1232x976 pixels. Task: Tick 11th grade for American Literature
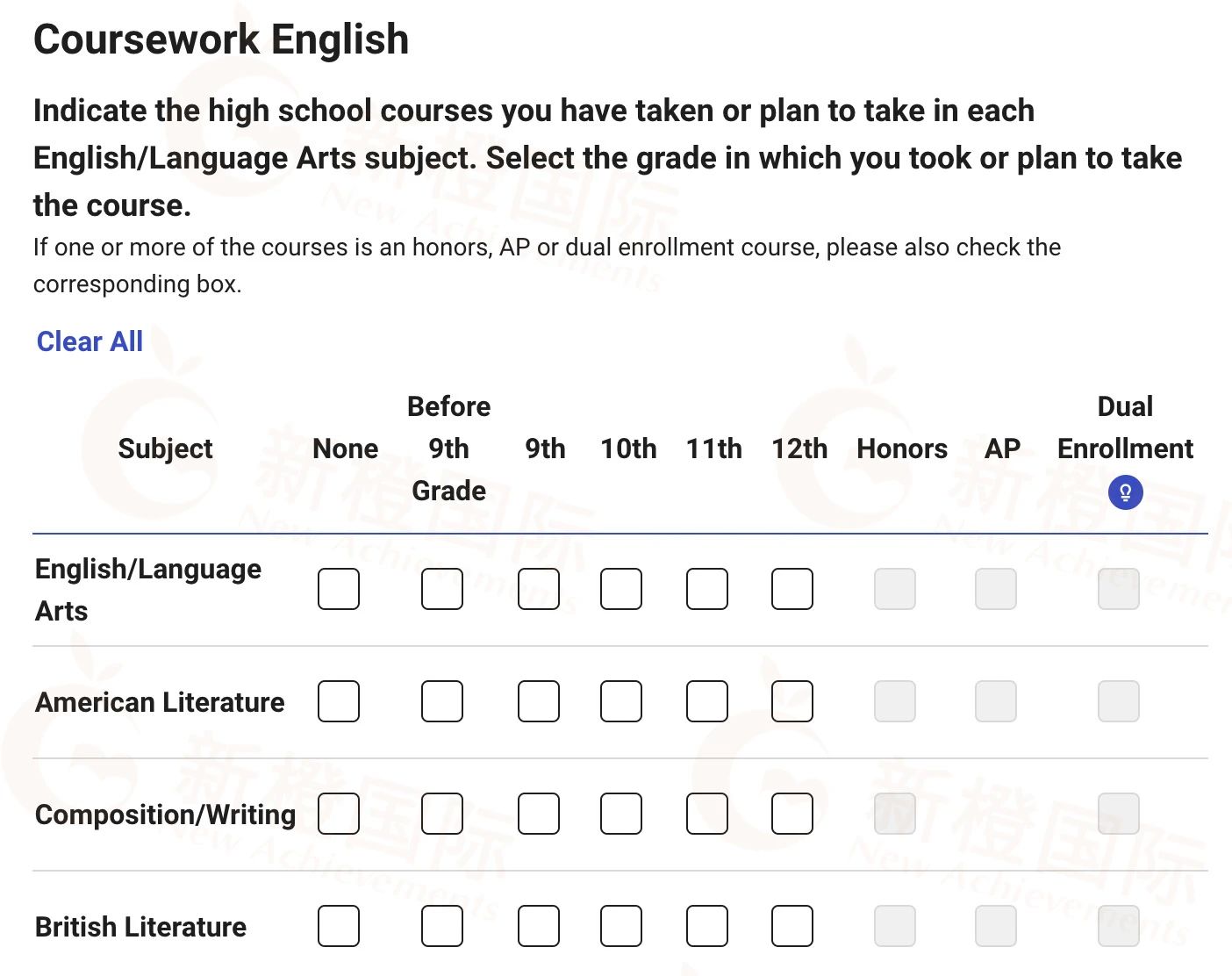click(x=707, y=701)
